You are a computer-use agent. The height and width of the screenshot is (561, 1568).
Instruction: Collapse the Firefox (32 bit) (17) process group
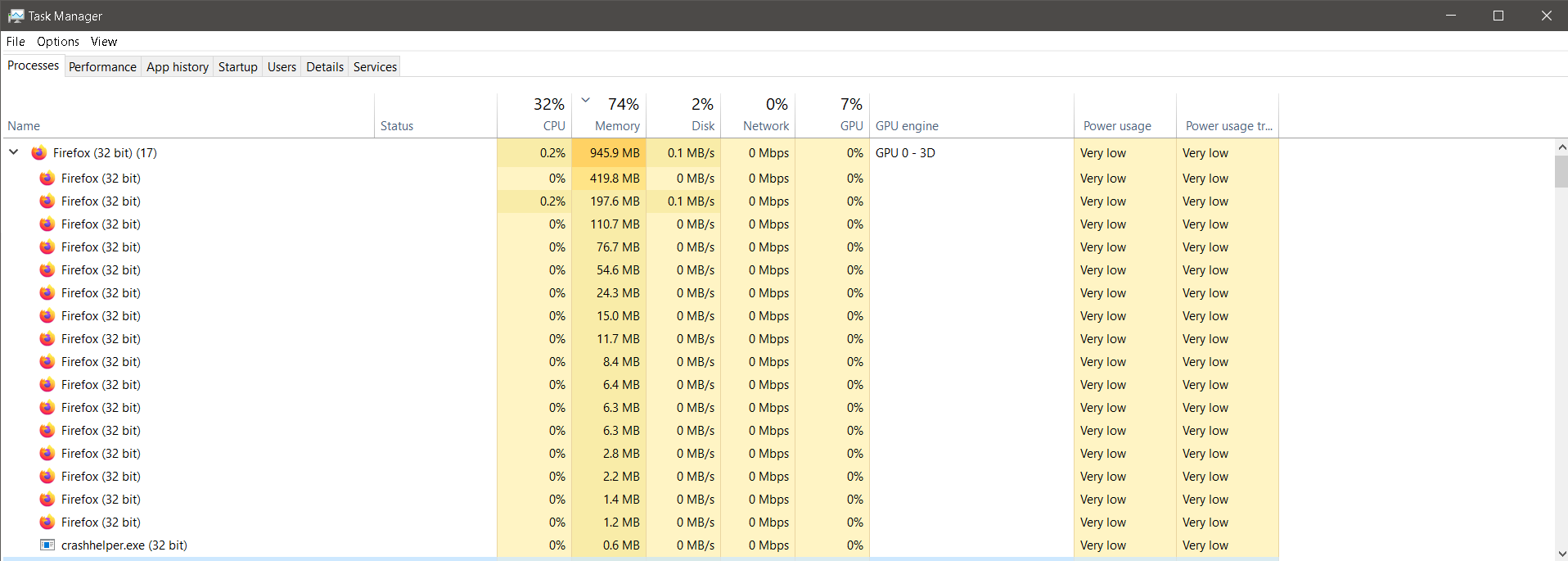14,152
